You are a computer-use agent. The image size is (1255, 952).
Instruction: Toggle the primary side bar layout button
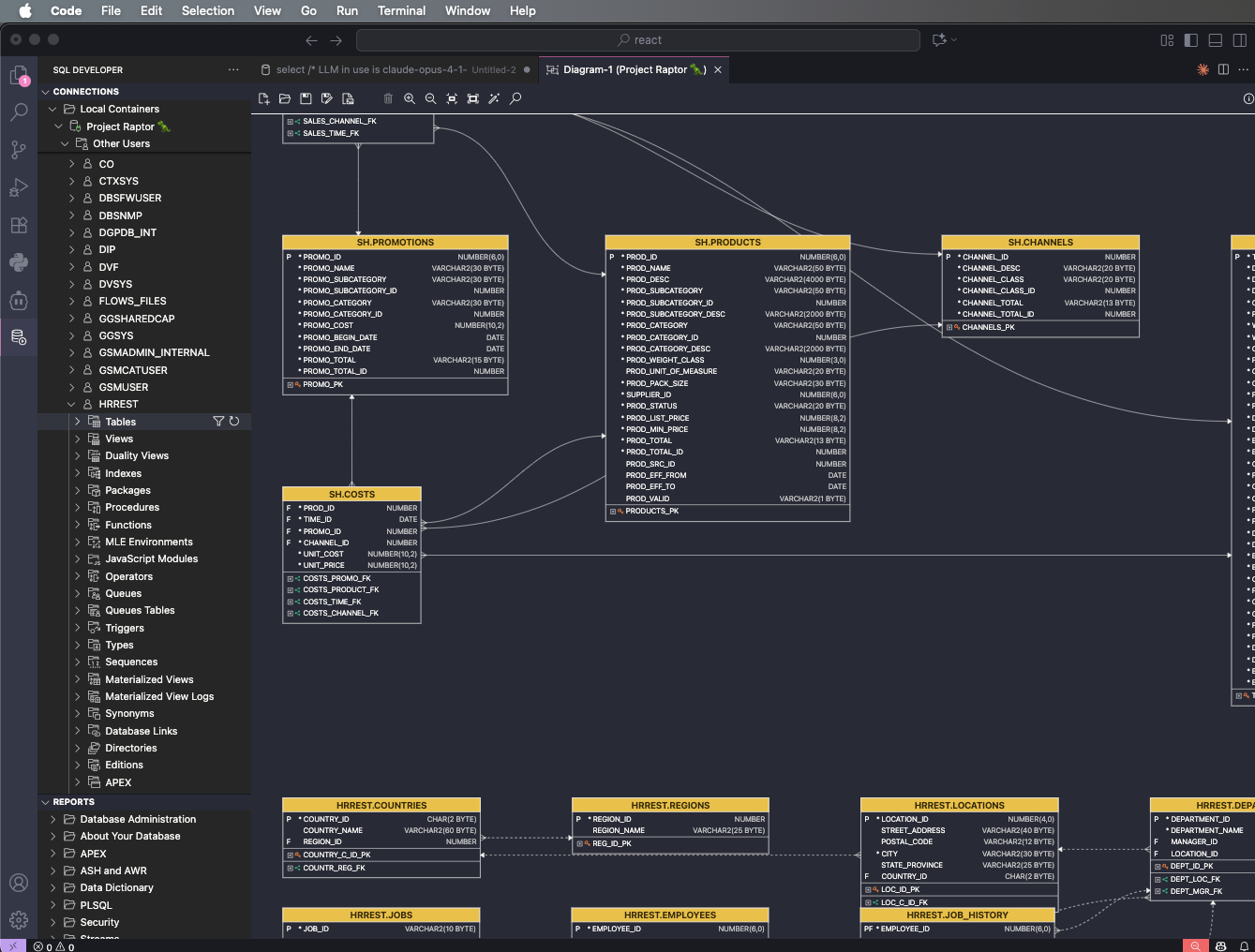pos(1191,40)
